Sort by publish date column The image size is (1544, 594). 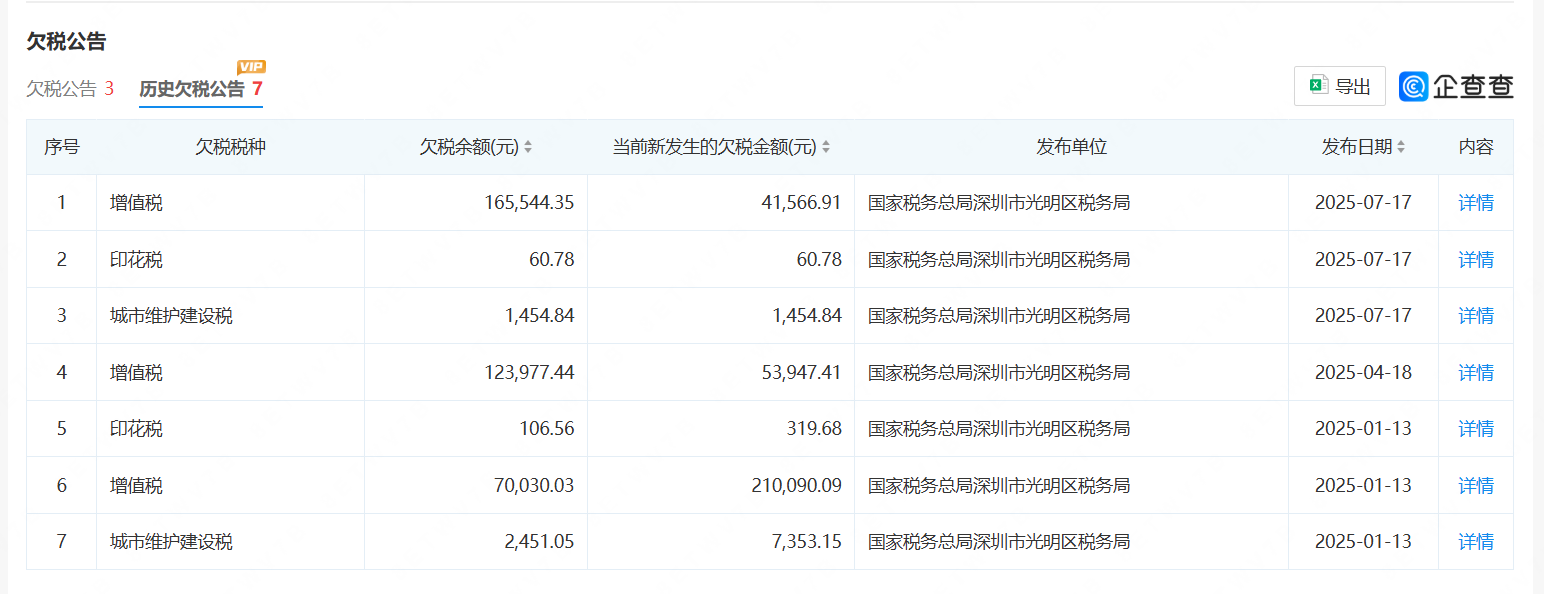pyautogui.click(x=1401, y=147)
